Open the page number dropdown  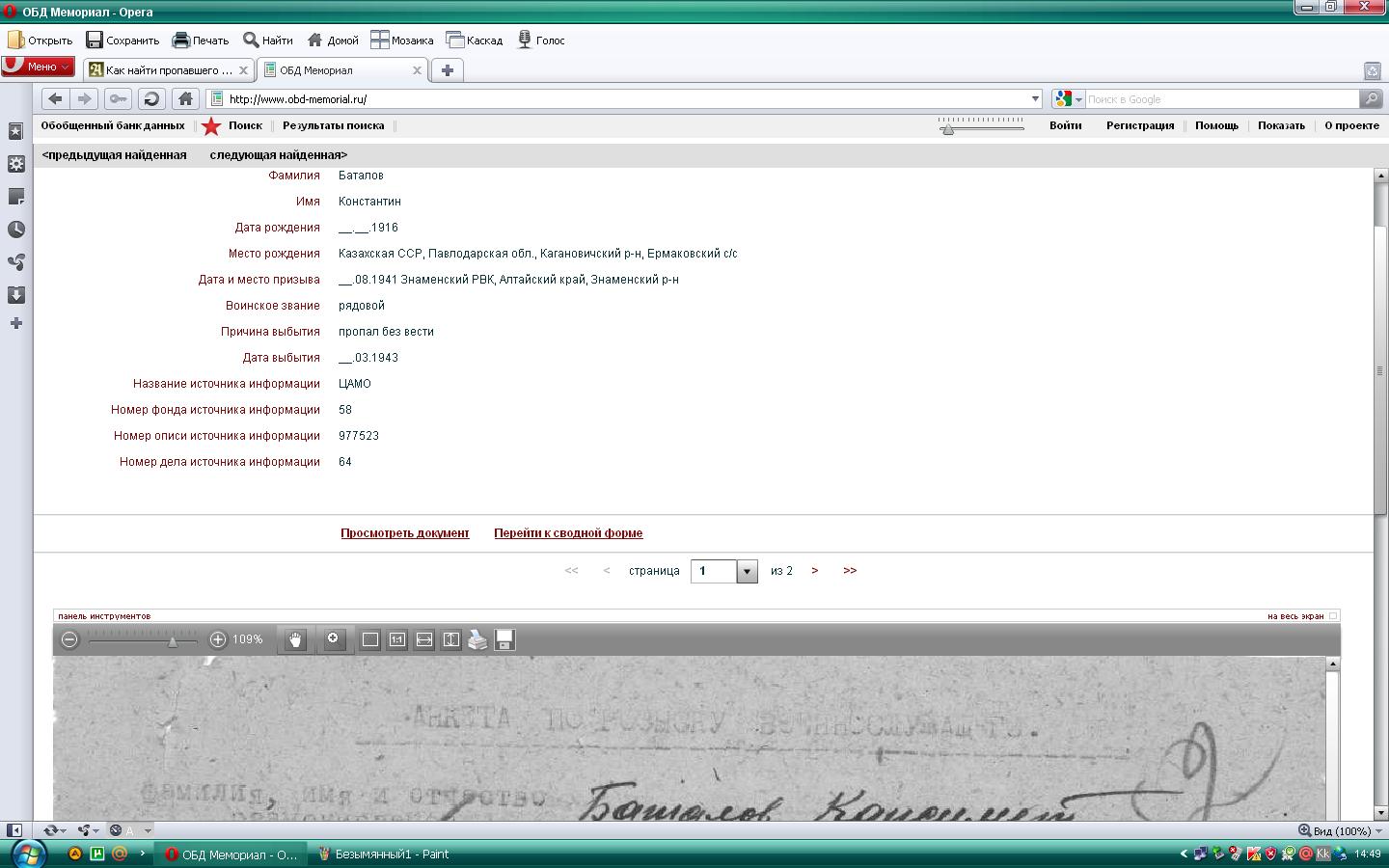pos(747,571)
